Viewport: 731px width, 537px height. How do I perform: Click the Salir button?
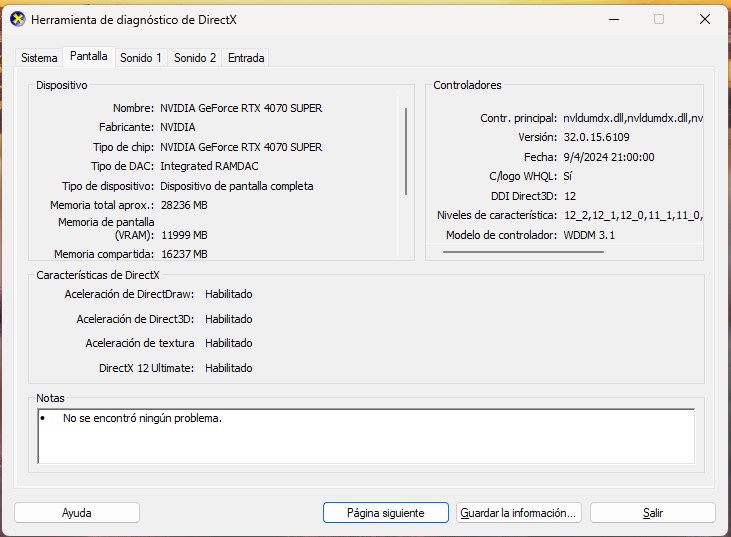point(653,513)
